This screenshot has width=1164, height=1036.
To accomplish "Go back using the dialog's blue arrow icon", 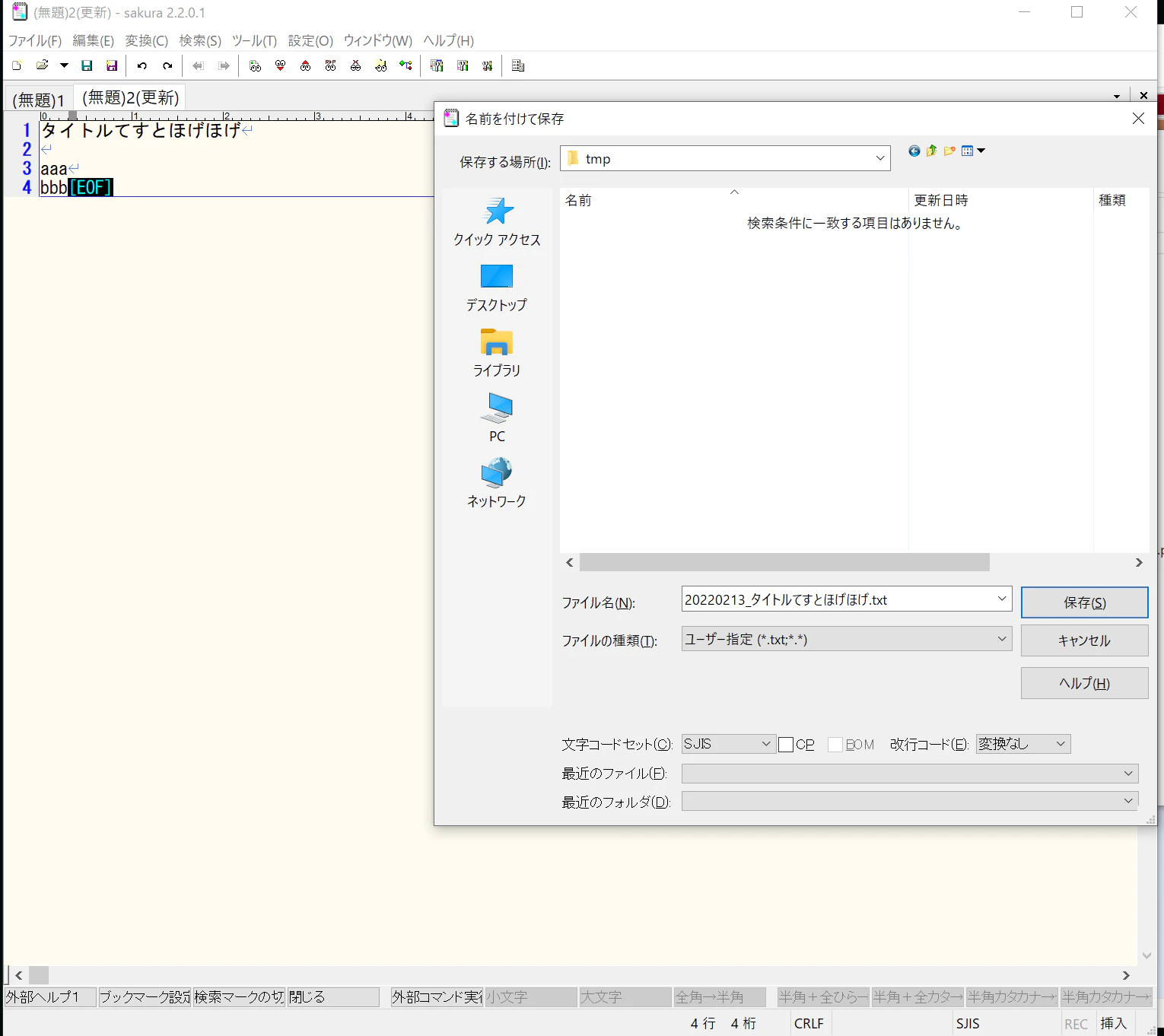I will pyautogui.click(x=914, y=151).
